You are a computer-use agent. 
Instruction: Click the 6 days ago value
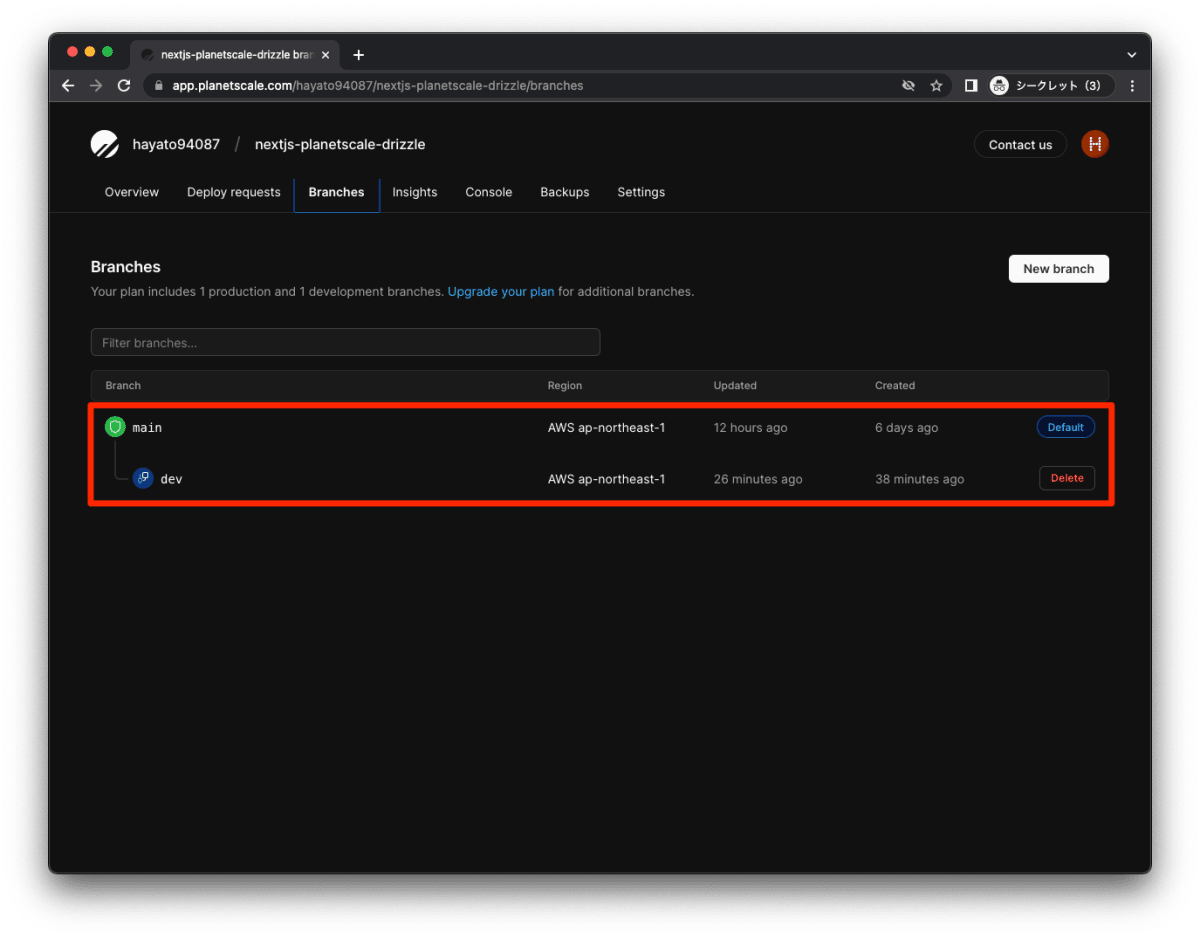click(907, 427)
